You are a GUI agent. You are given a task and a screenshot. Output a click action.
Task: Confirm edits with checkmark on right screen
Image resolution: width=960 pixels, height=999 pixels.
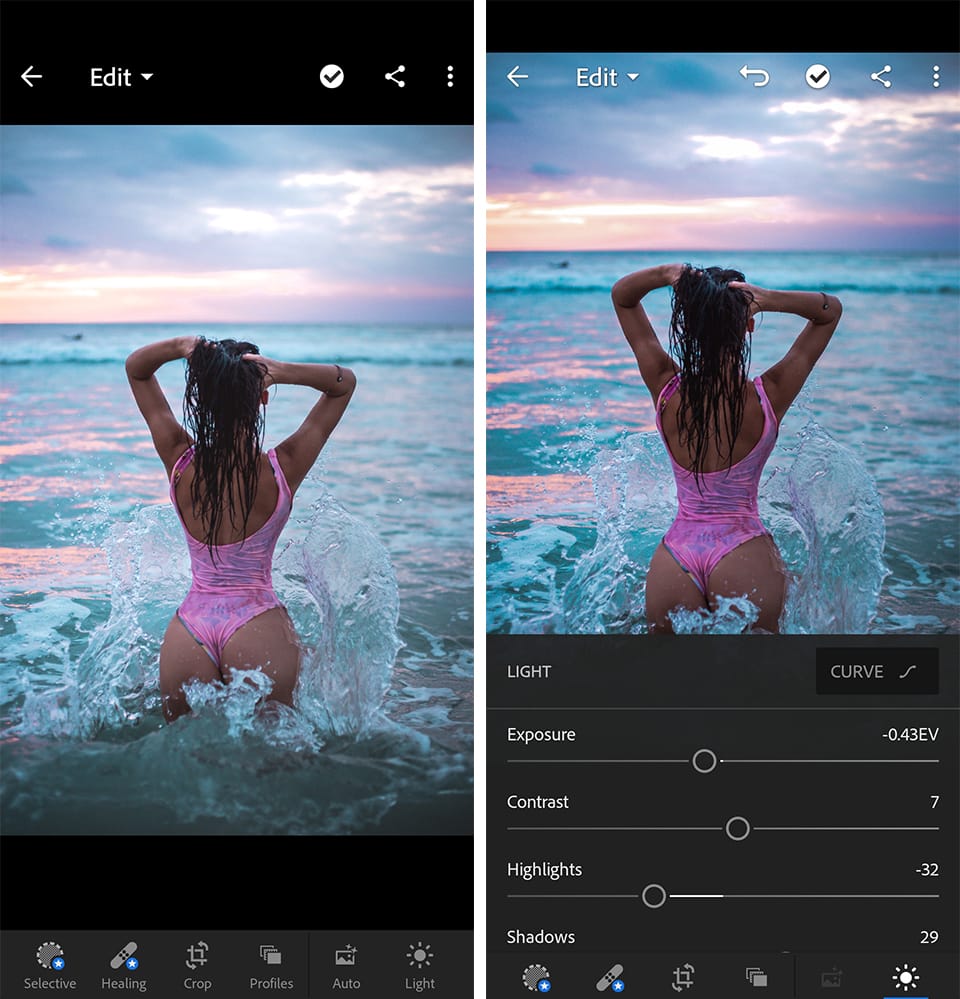(x=818, y=77)
